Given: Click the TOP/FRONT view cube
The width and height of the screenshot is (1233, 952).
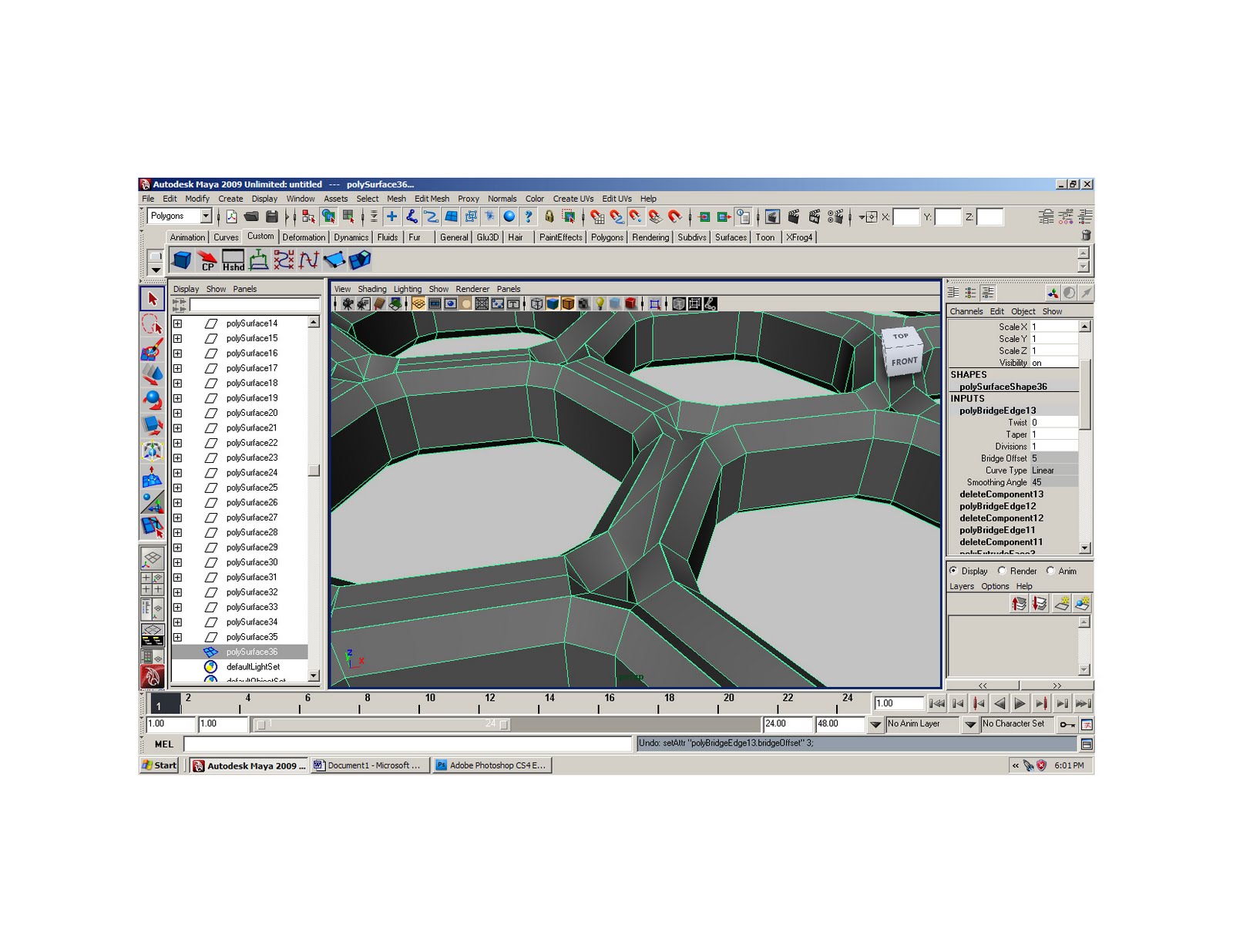Looking at the screenshot, I should tap(902, 351).
